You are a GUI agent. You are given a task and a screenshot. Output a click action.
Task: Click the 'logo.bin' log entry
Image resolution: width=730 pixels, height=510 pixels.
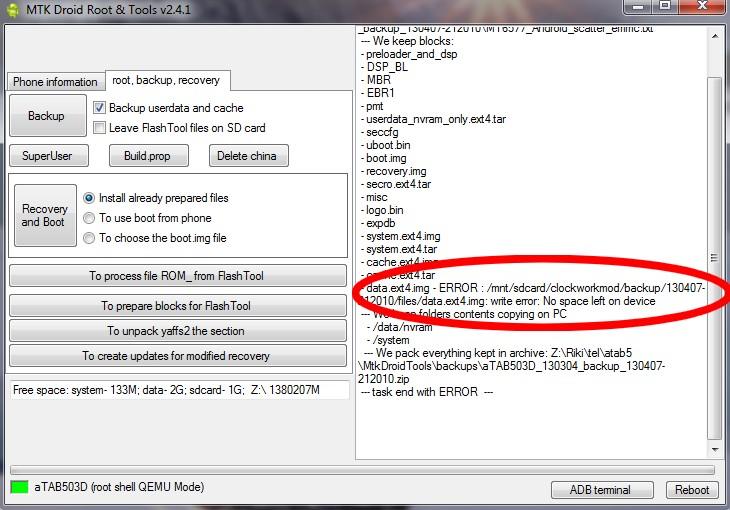(385, 211)
